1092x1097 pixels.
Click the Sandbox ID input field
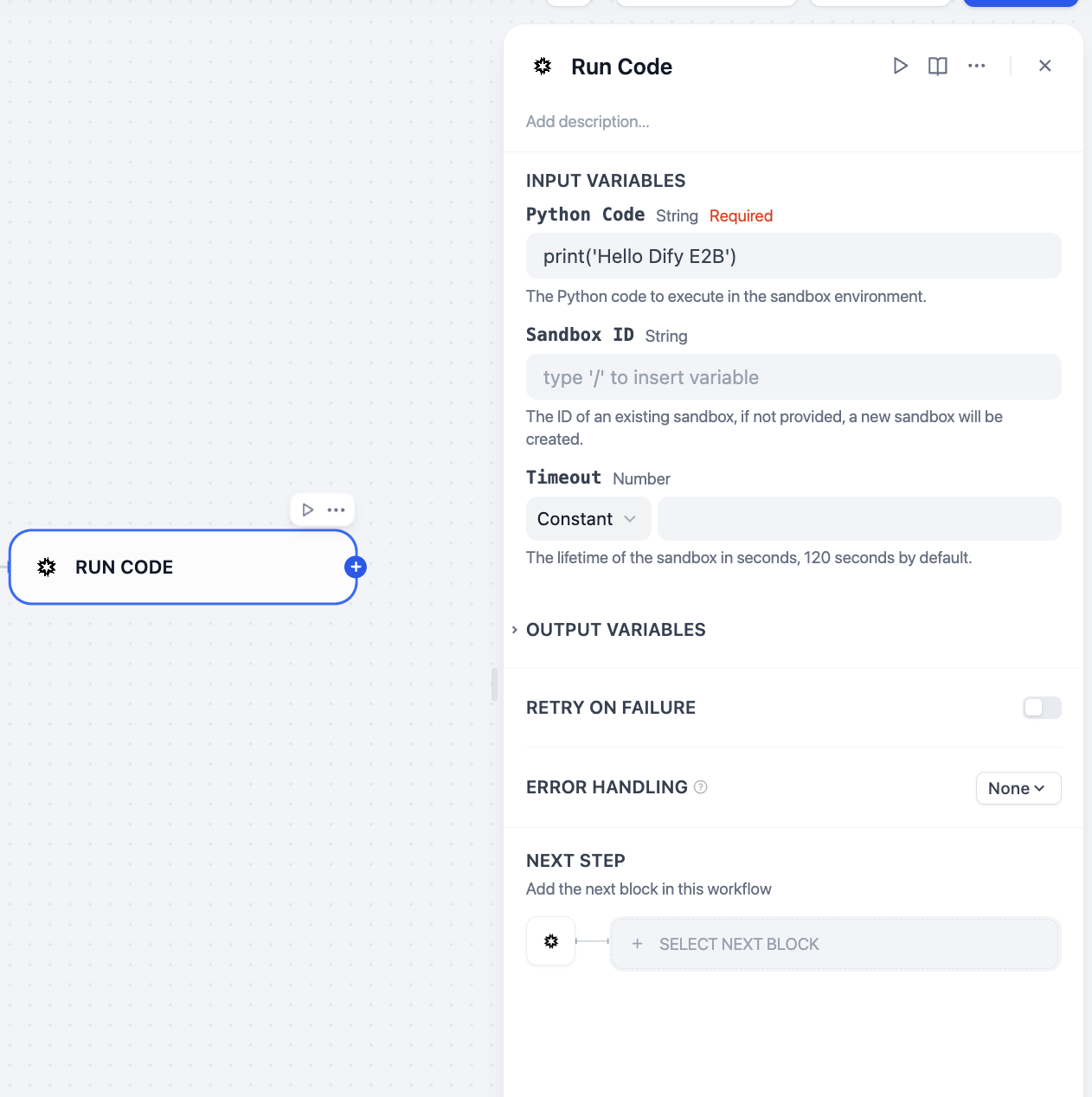pyautogui.click(x=793, y=377)
